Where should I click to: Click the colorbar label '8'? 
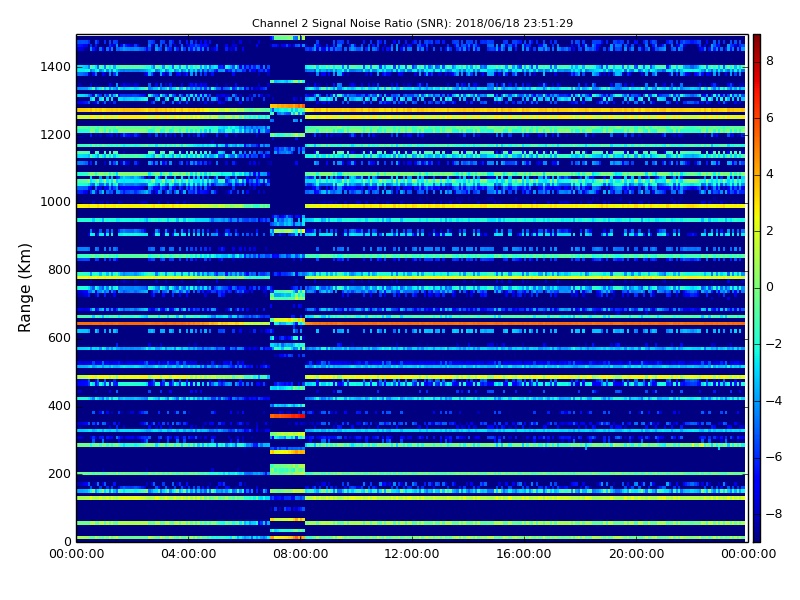click(x=770, y=61)
